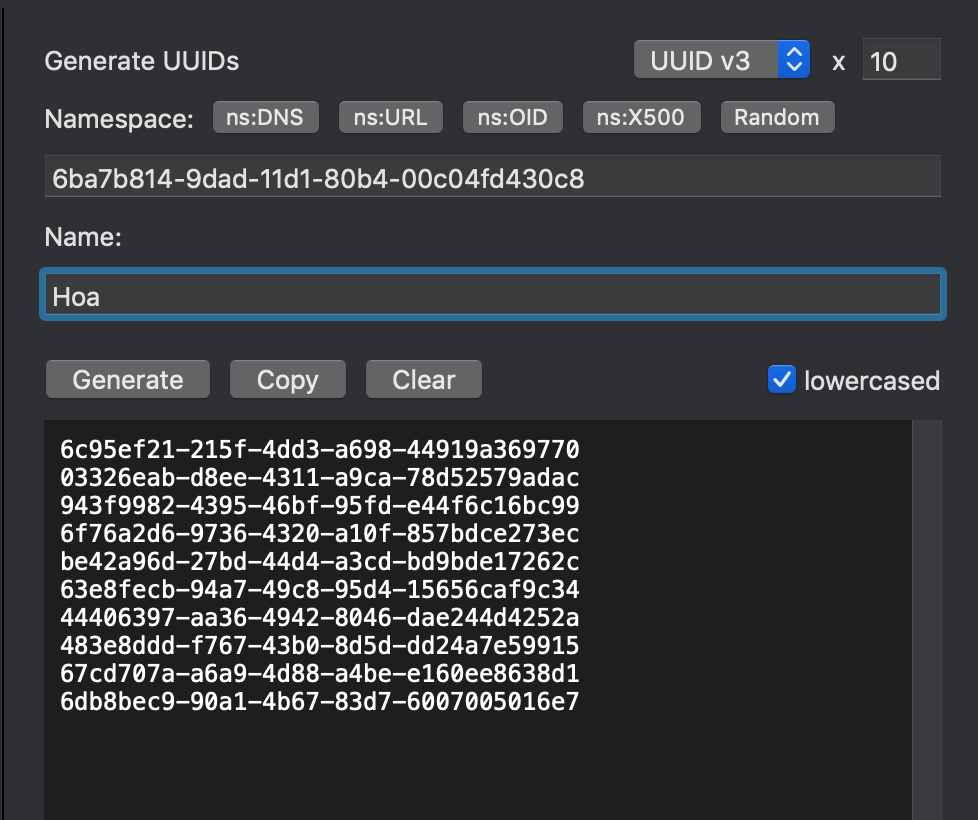Click the UUID v3 stepper up arrow
This screenshot has height=820, width=978.
[x=793, y=52]
